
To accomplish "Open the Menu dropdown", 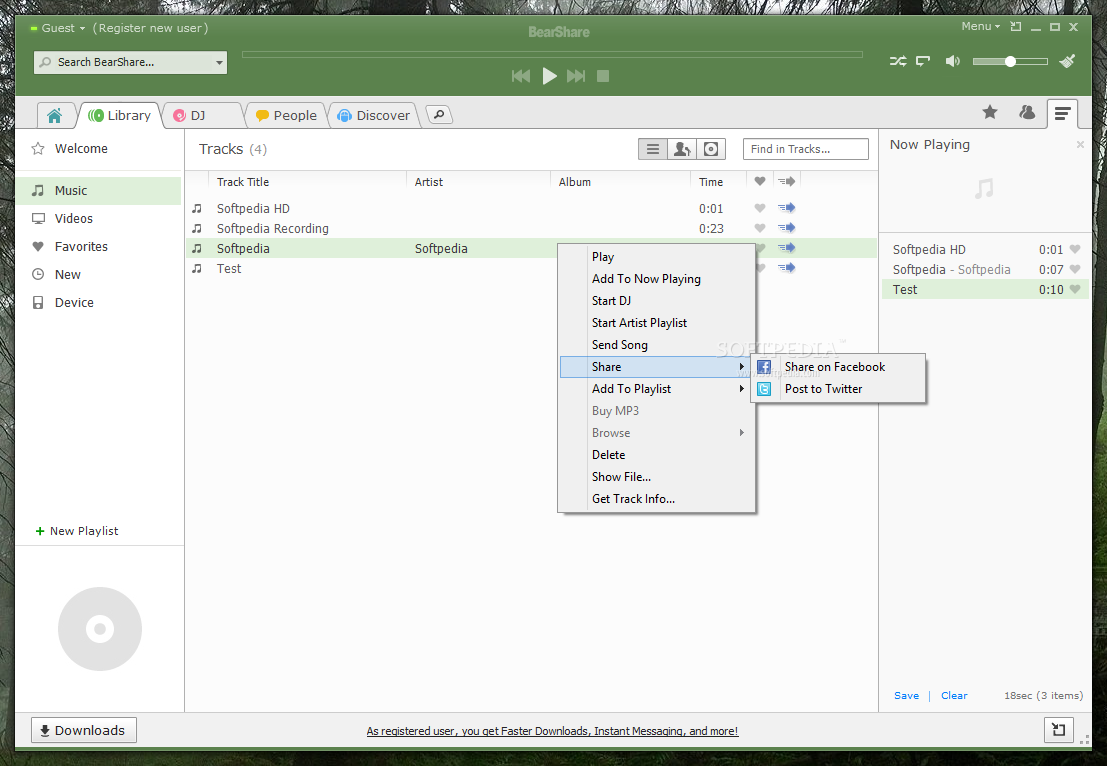I will tap(981, 27).
